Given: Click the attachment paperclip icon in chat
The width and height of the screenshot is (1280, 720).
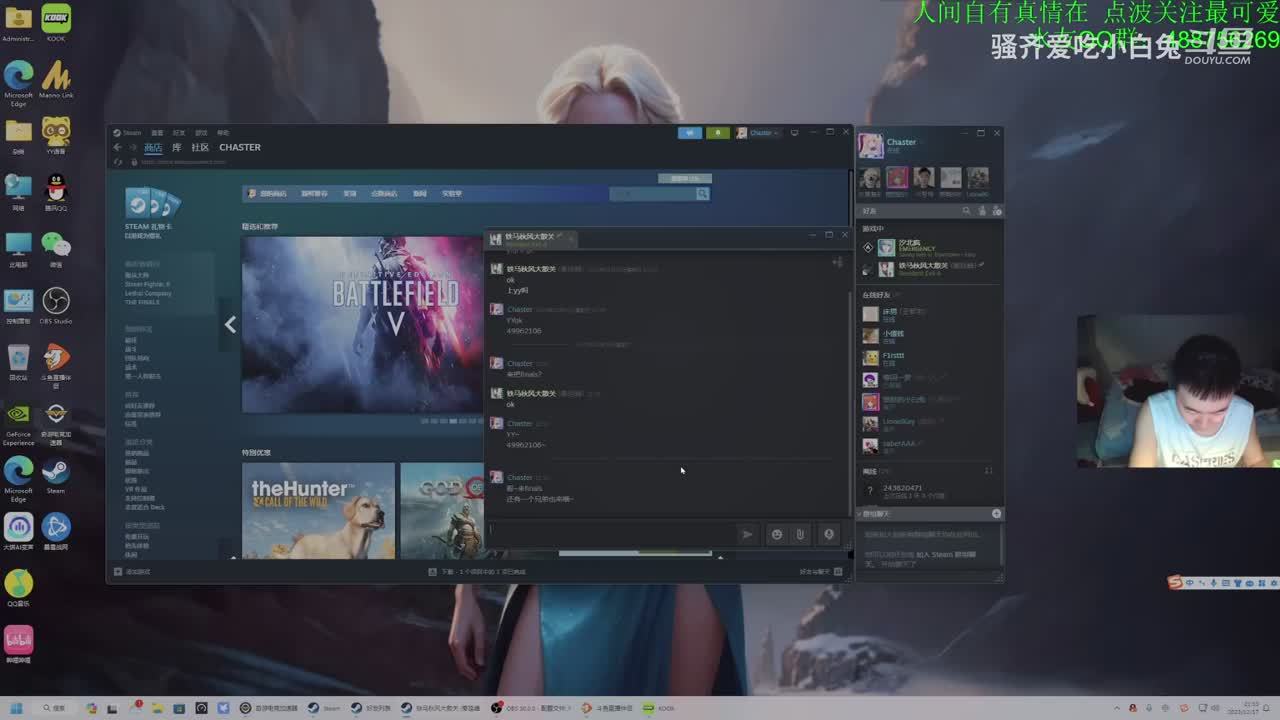Looking at the screenshot, I should coord(800,534).
